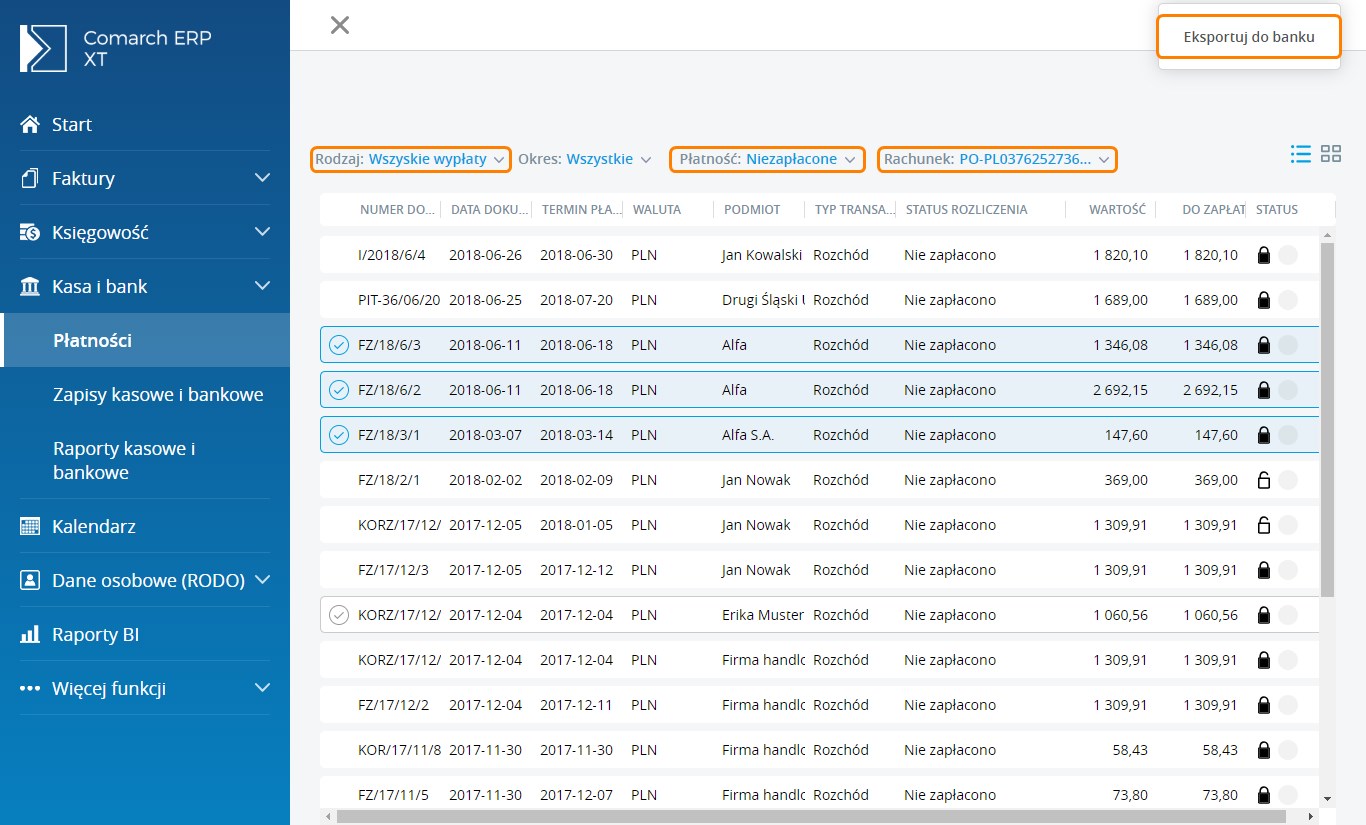Click the padlock in the Erika Muster row
This screenshot has height=825, width=1366.
(x=1263, y=615)
